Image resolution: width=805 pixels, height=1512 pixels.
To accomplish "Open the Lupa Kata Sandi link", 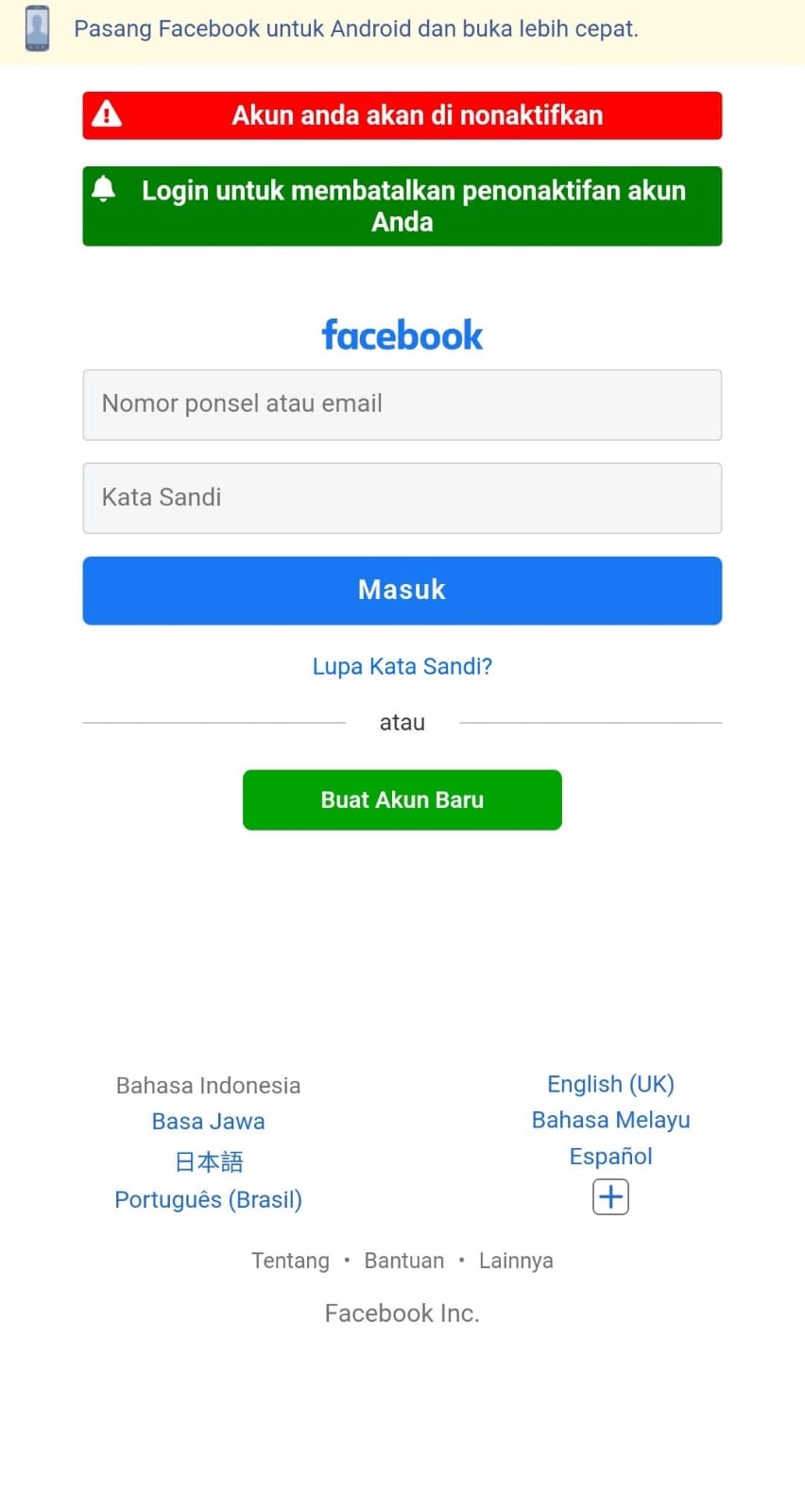I will click(402, 666).
